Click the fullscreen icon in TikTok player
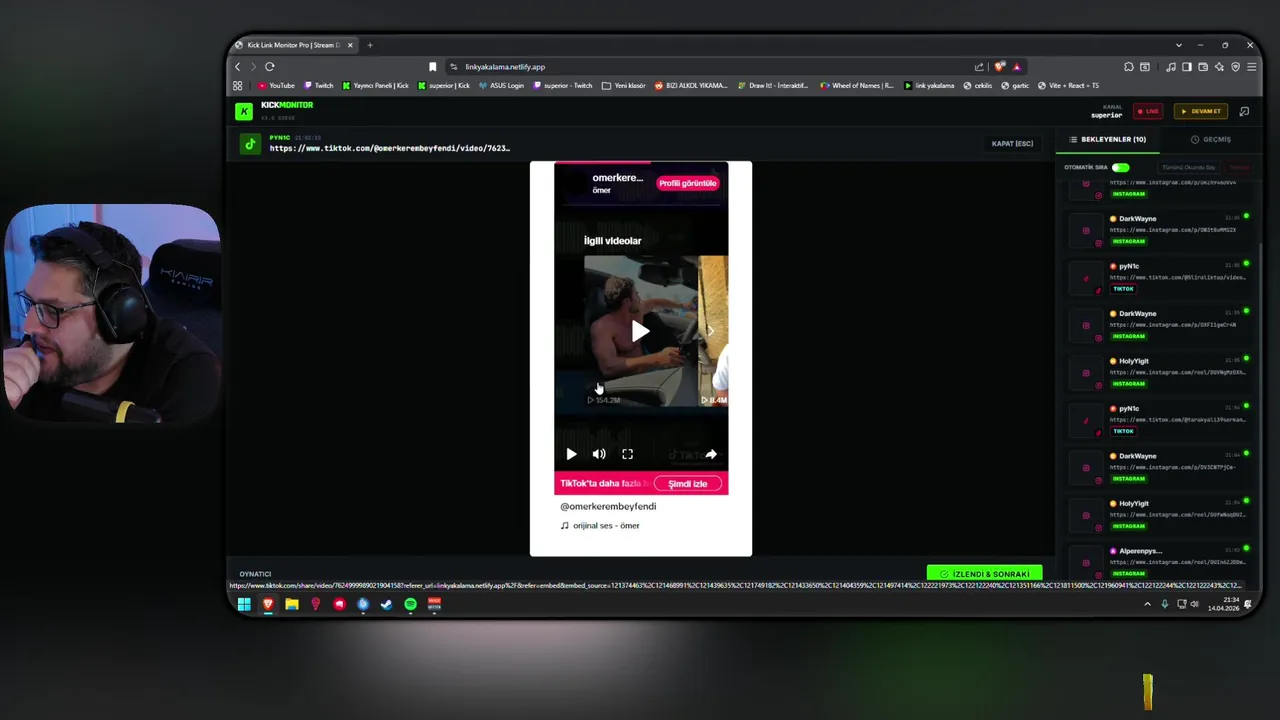 pyautogui.click(x=627, y=454)
